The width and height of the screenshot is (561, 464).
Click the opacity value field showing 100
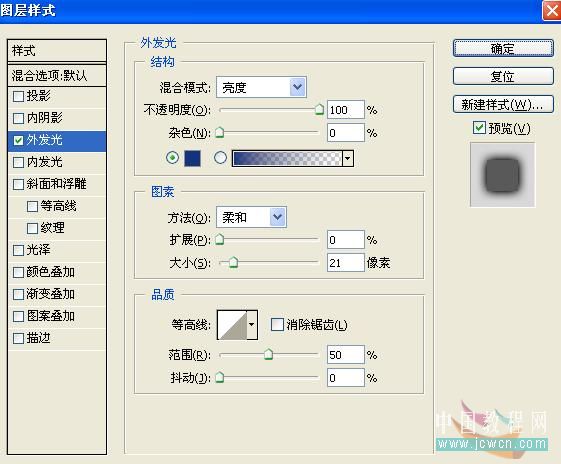(x=346, y=110)
